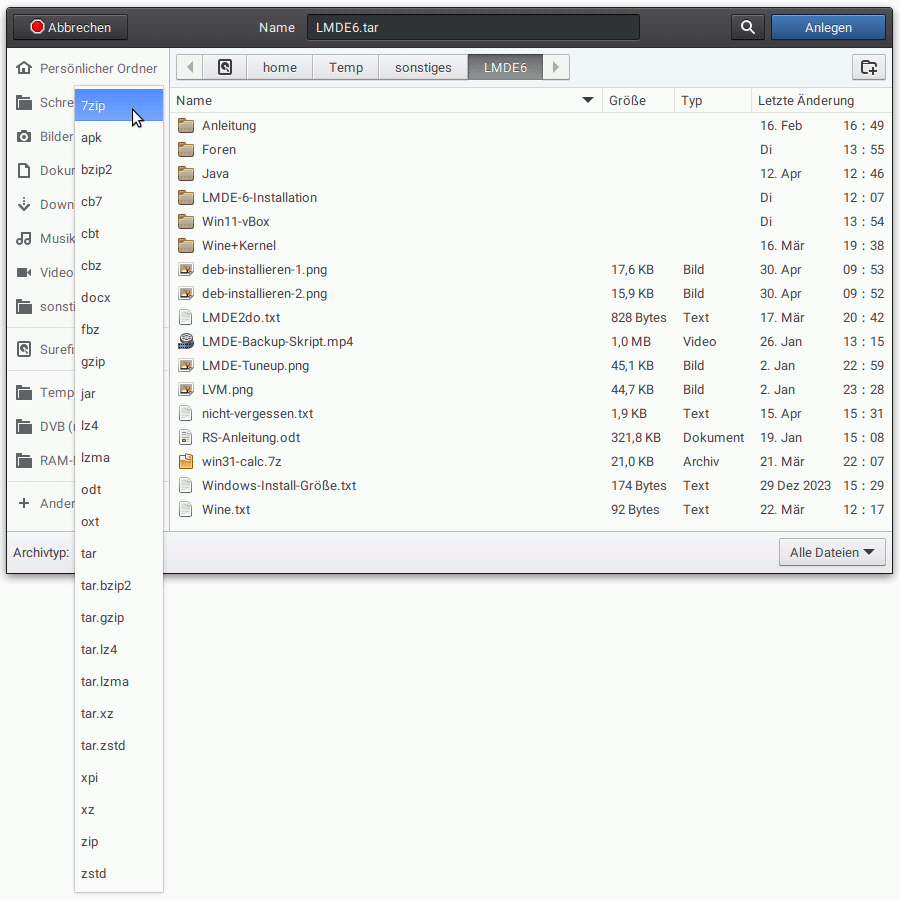Image resolution: width=900 pixels, height=900 pixels.
Task: Open Persönlicher Ordner in sidebar
Action: pyautogui.click(x=87, y=68)
